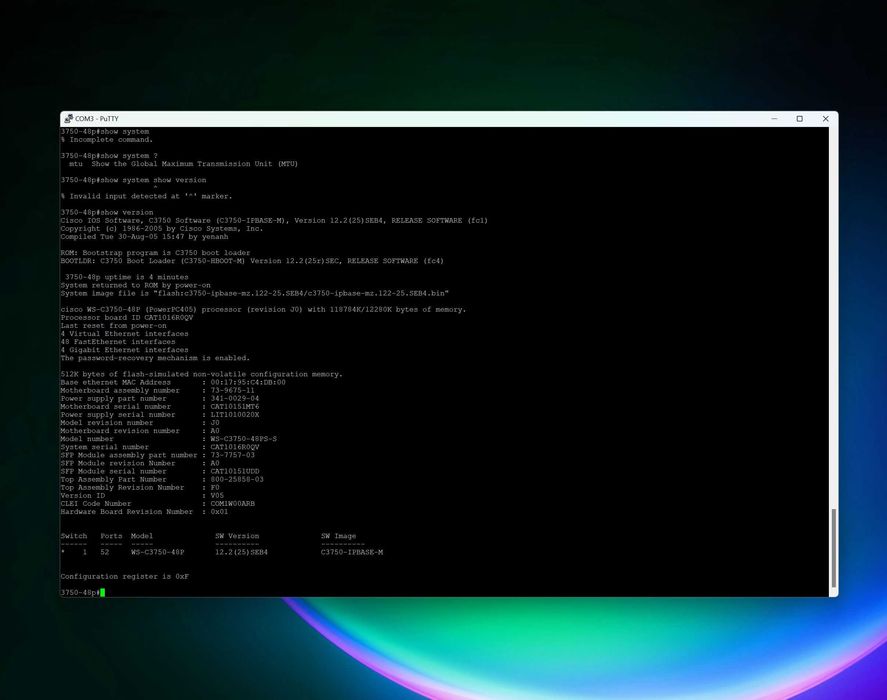Click the CLEI code COM1W00ARB

232,504
